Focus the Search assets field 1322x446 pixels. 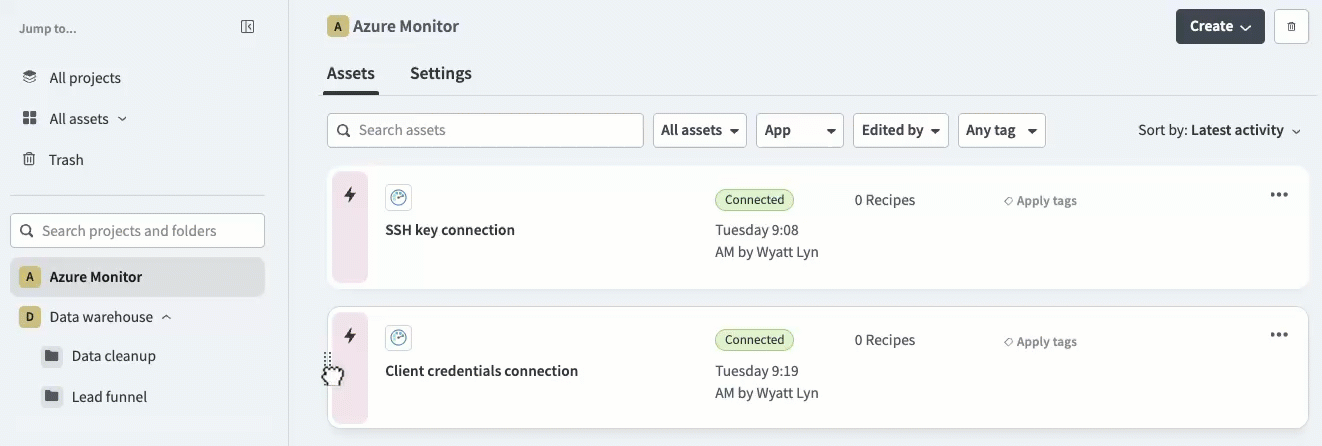(x=485, y=130)
